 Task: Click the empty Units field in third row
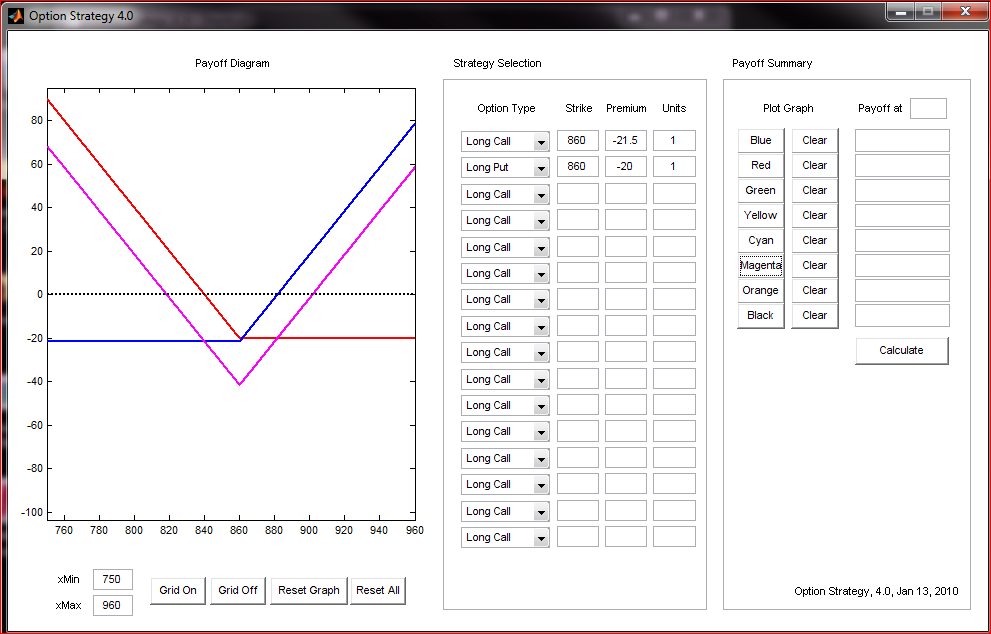tap(674, 193)
